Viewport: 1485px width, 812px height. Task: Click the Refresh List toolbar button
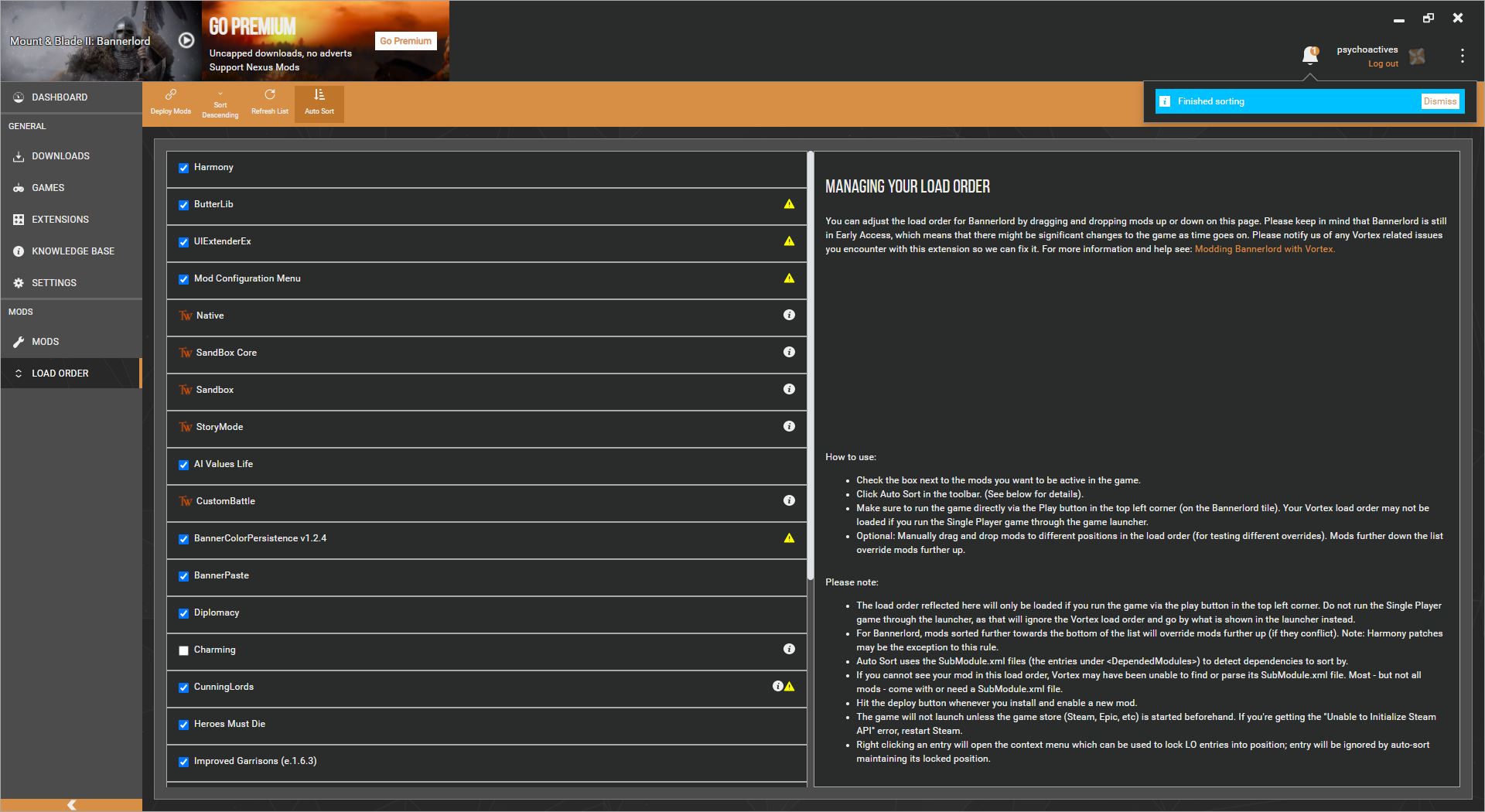pos(270,102)
